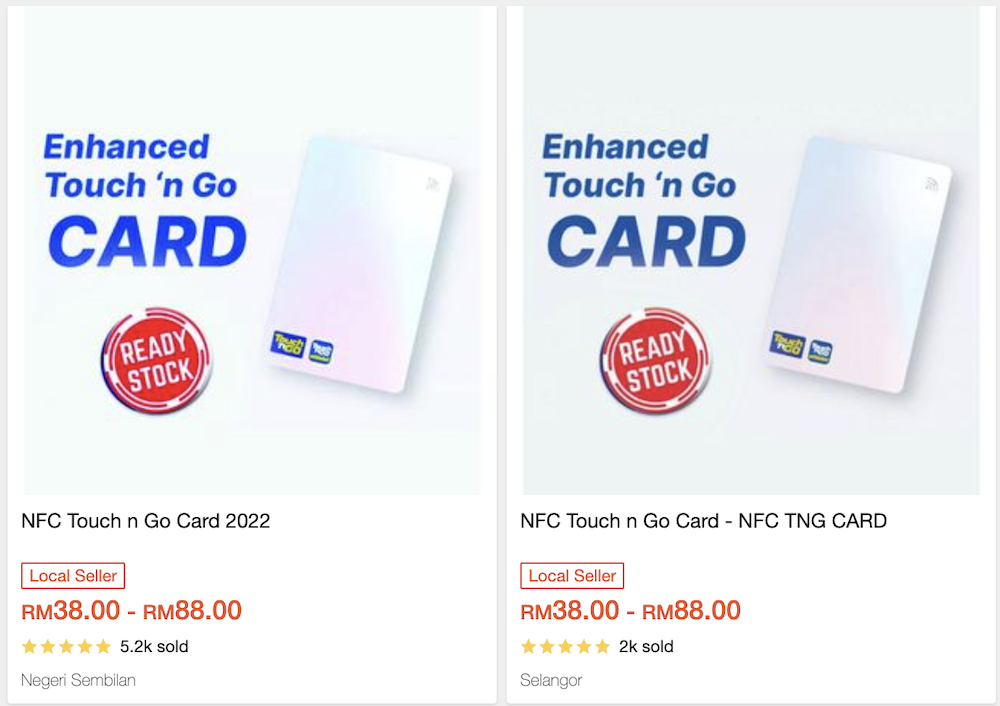Click the 5.2k sold count
Viewport: 1000px width, 706px height.
(x=154, y=647)
